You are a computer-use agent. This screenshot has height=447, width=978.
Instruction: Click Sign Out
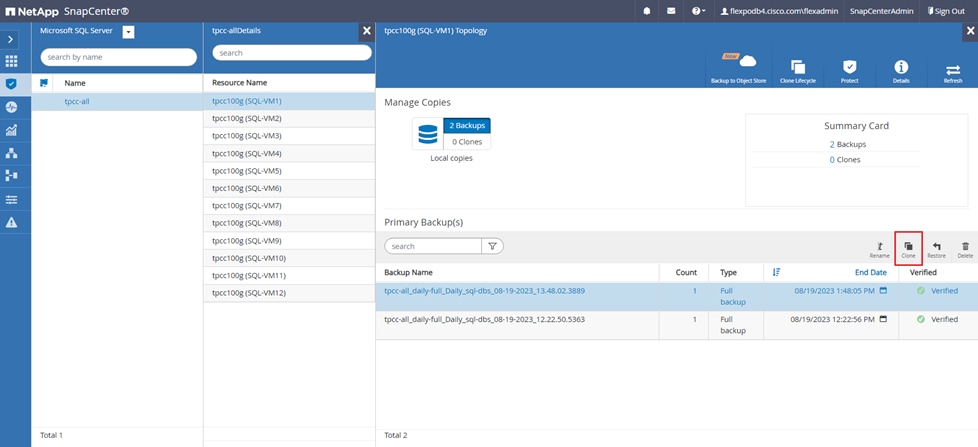coord(946,11)
